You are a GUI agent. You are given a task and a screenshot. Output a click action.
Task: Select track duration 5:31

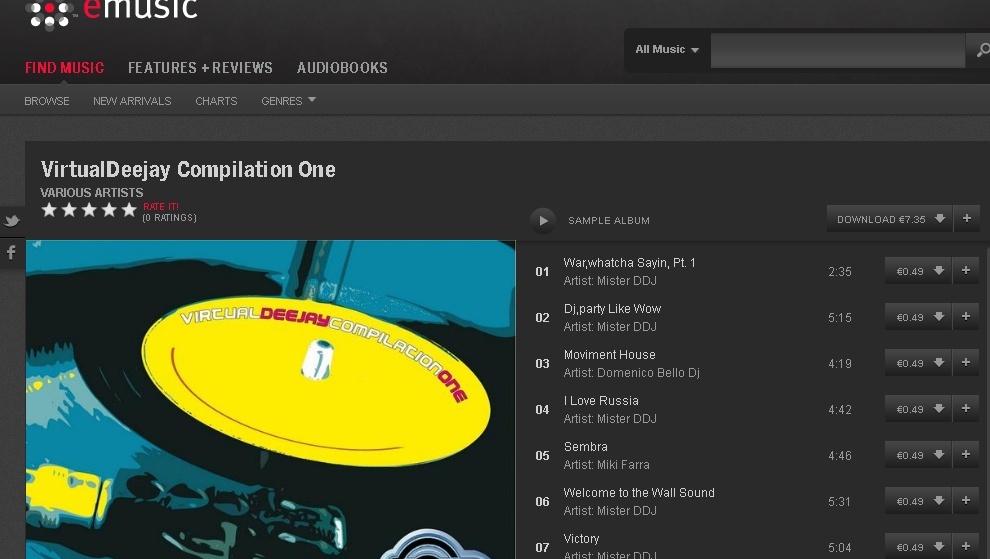(x=840, y=502)
